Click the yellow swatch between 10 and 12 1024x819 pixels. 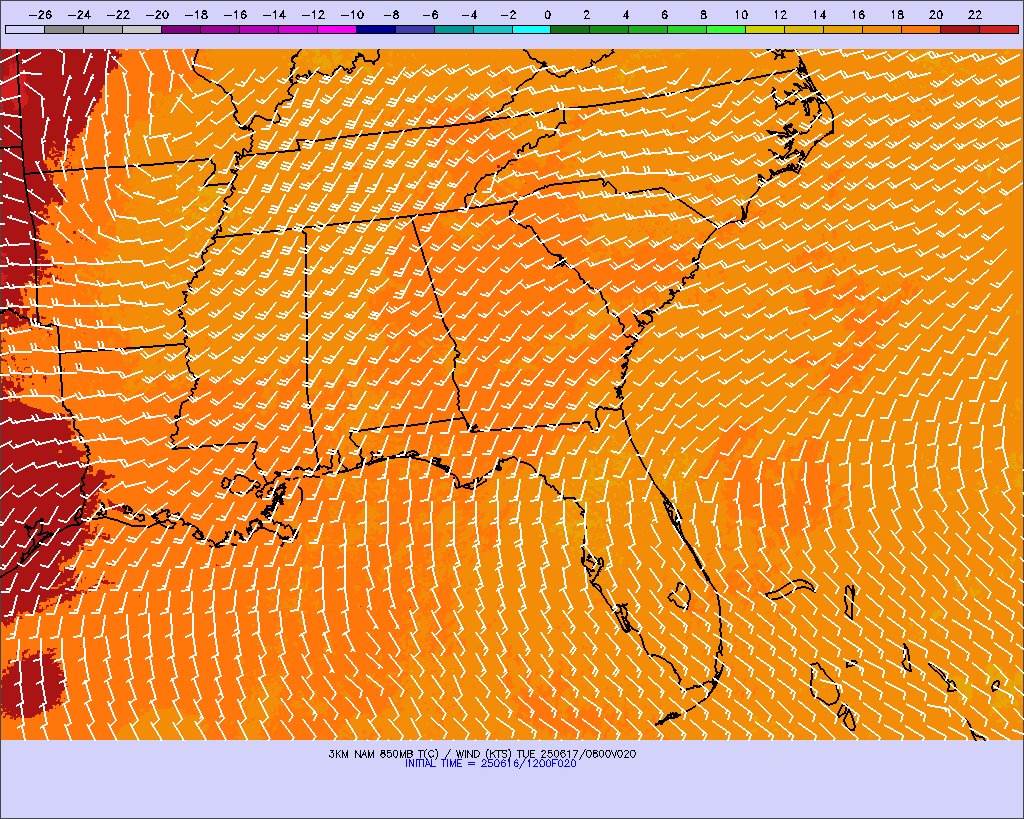[x=765, y=29]
